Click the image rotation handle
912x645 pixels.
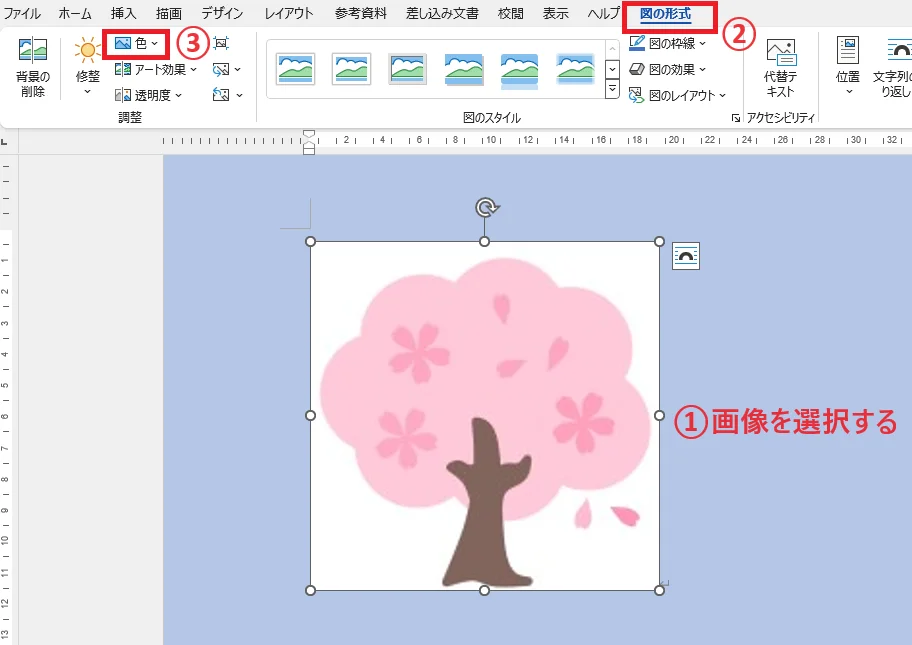point(485,207)
